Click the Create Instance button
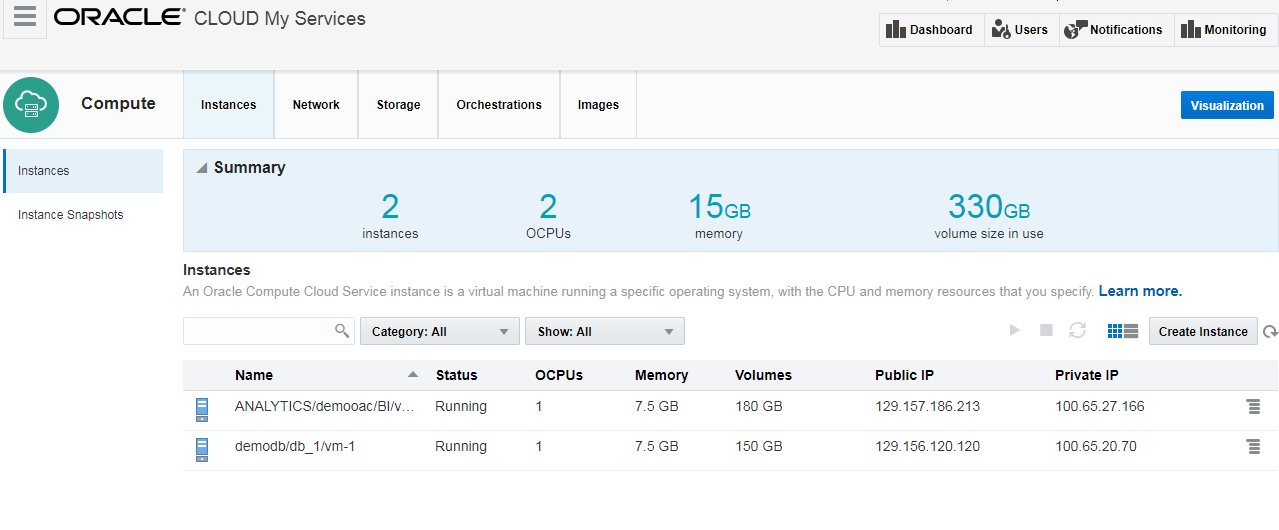The height and width of the screenshot is (530, 1279). tap(1202, 332)
